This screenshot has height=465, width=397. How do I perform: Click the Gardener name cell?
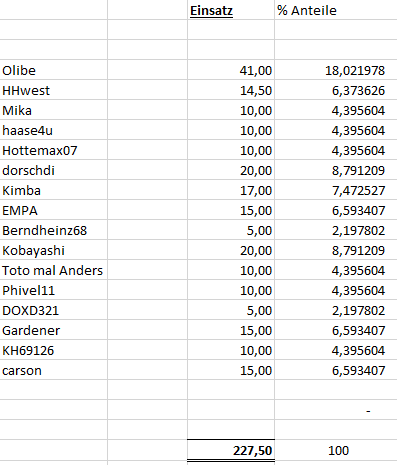point(54,330)
